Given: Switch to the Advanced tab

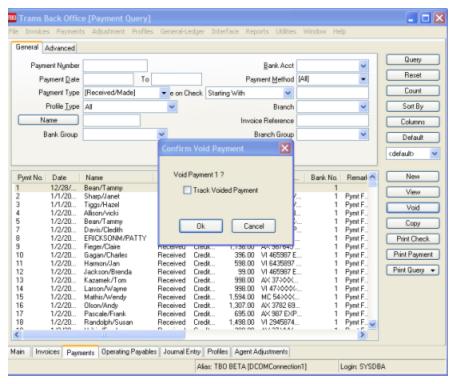Looking at the screenshot, I should click(60, 48).
